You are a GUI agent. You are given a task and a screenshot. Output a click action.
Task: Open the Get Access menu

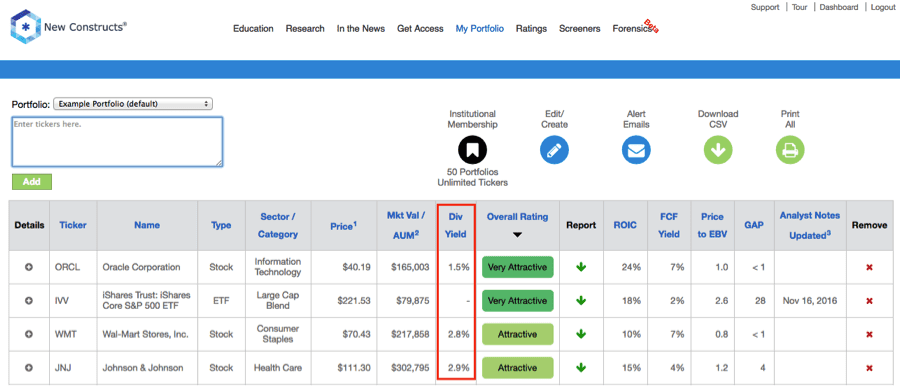tap(420, 29)
